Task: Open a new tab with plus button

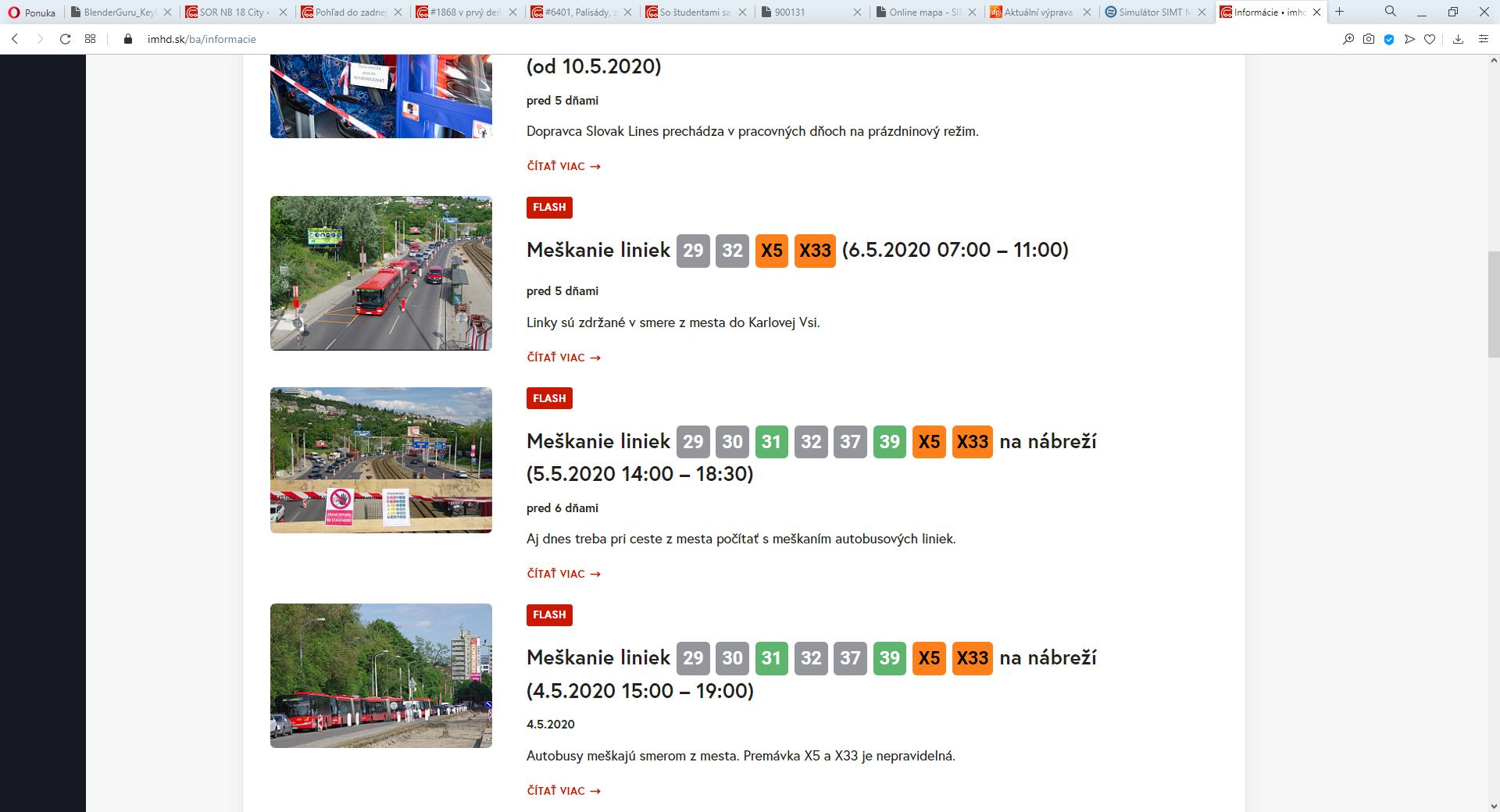Action: [1340, 12]
